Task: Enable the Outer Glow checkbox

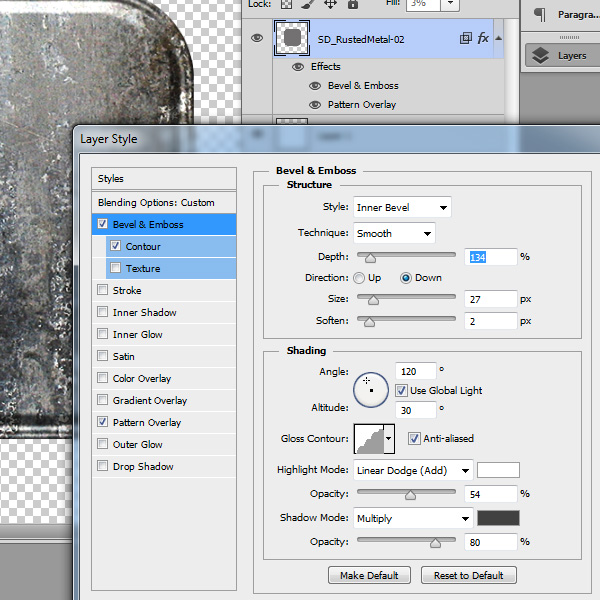Action: (103, 443)
